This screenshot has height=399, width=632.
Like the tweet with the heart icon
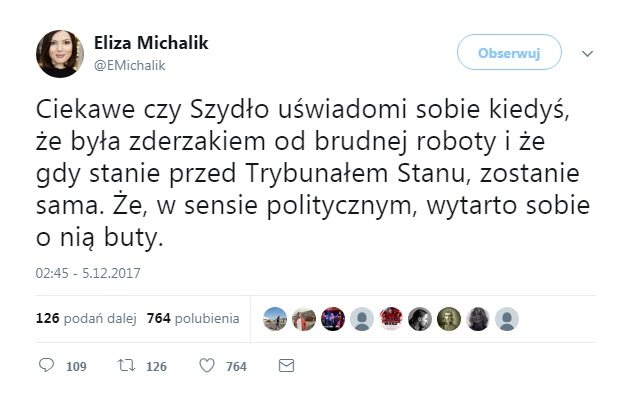pos(207,365)
